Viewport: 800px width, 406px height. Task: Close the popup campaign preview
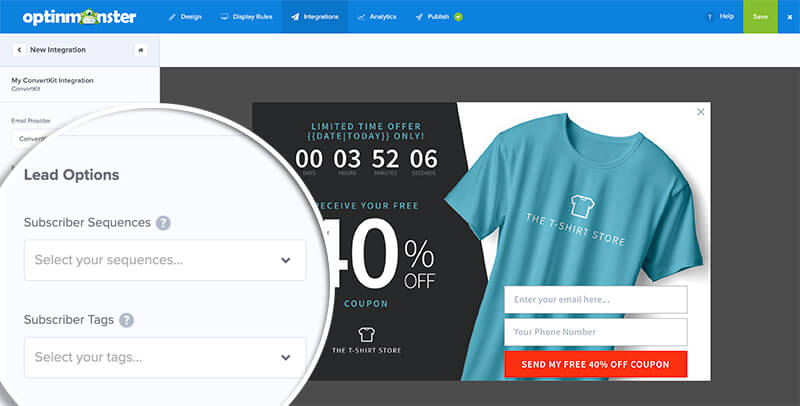pyautogui.click(x=701, y=112)
